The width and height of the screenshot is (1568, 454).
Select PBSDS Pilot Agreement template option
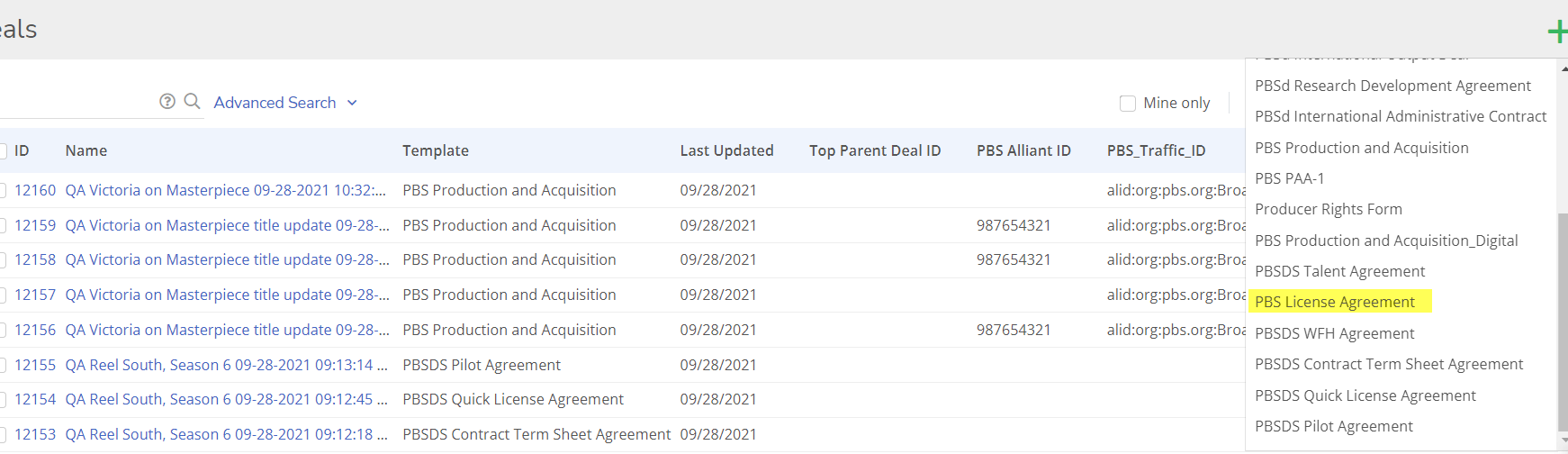pos(1333,426)
